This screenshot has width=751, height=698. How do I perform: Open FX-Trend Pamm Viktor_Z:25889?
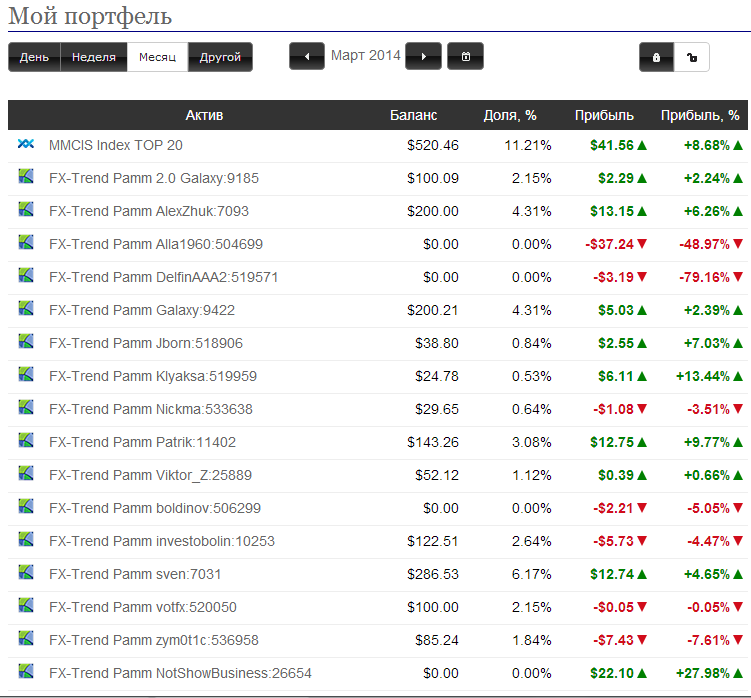150,476
